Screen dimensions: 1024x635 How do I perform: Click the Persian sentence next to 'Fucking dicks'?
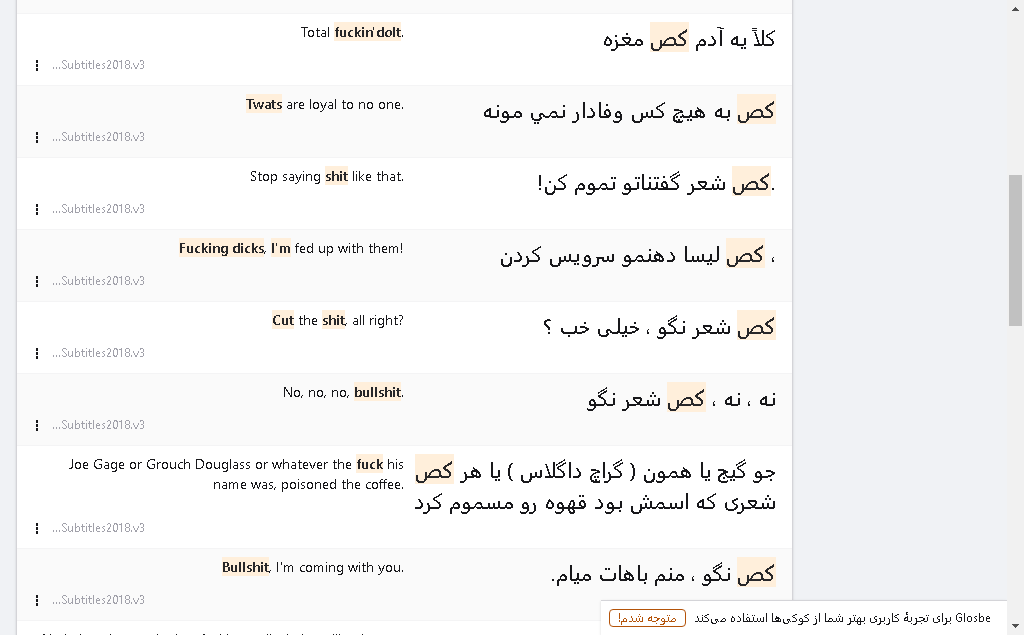point(637,255)
